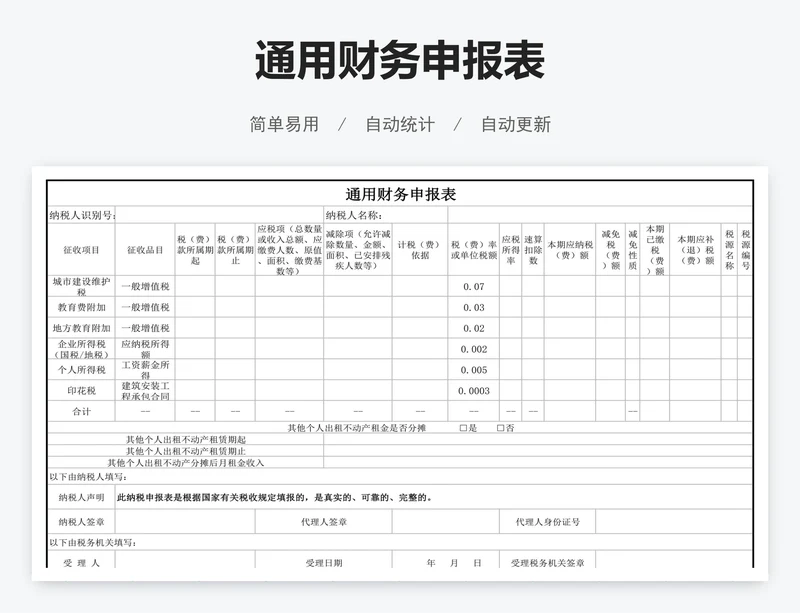Select the 地方教育附加 row label
The image size is (800, 613).
click(x=82, y=328)
